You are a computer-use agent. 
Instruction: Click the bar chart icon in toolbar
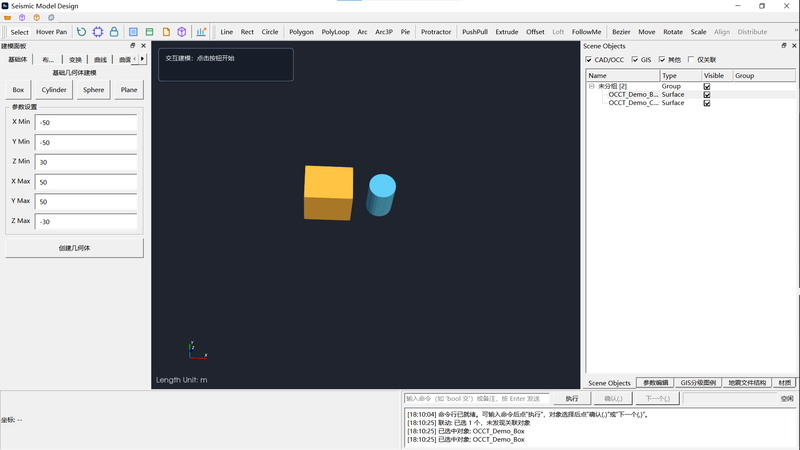[x=201, y=32]
